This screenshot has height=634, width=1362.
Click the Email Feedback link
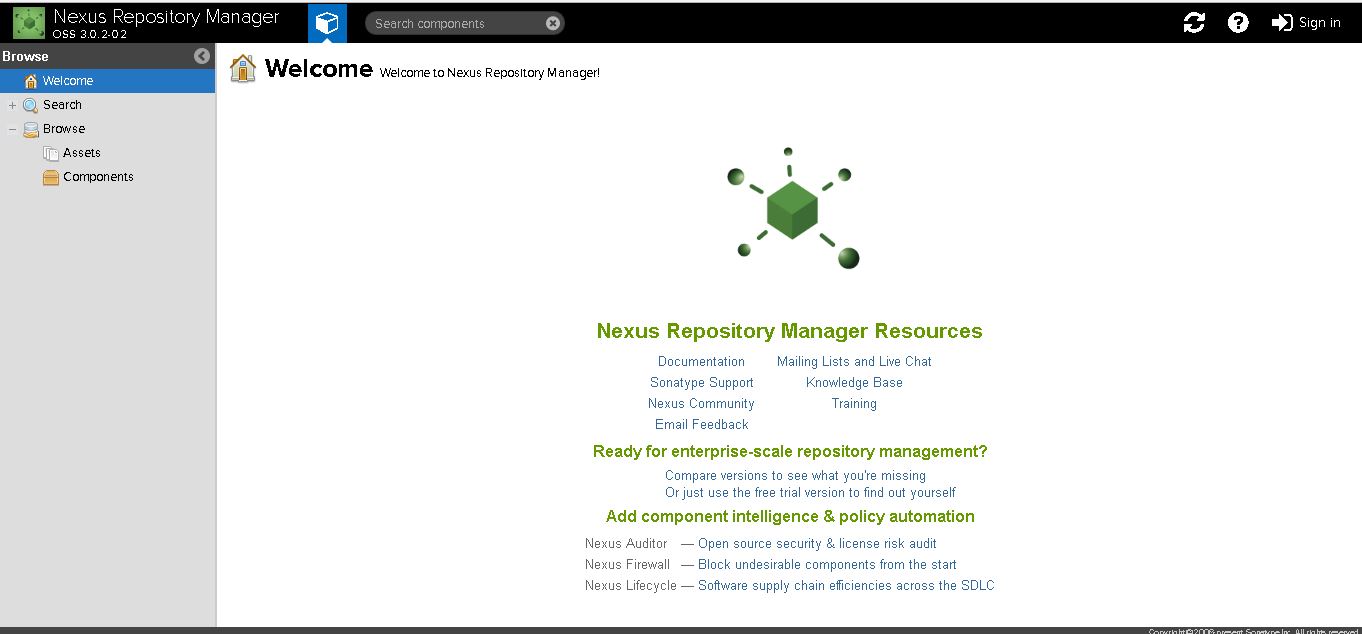(701, 424)
